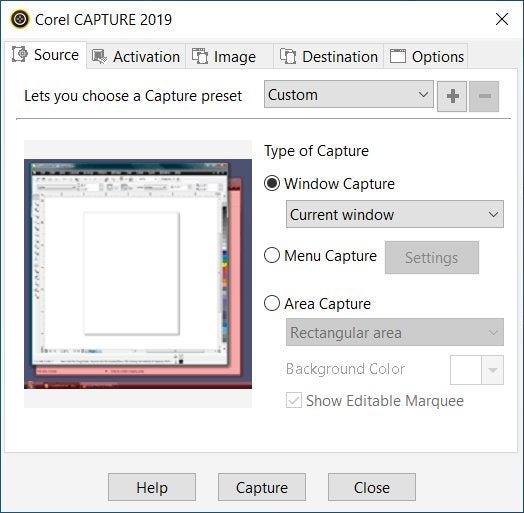Viewport: 524px width, 513px height.
Task: Switch to the Options tab
Action: point(426,56)
